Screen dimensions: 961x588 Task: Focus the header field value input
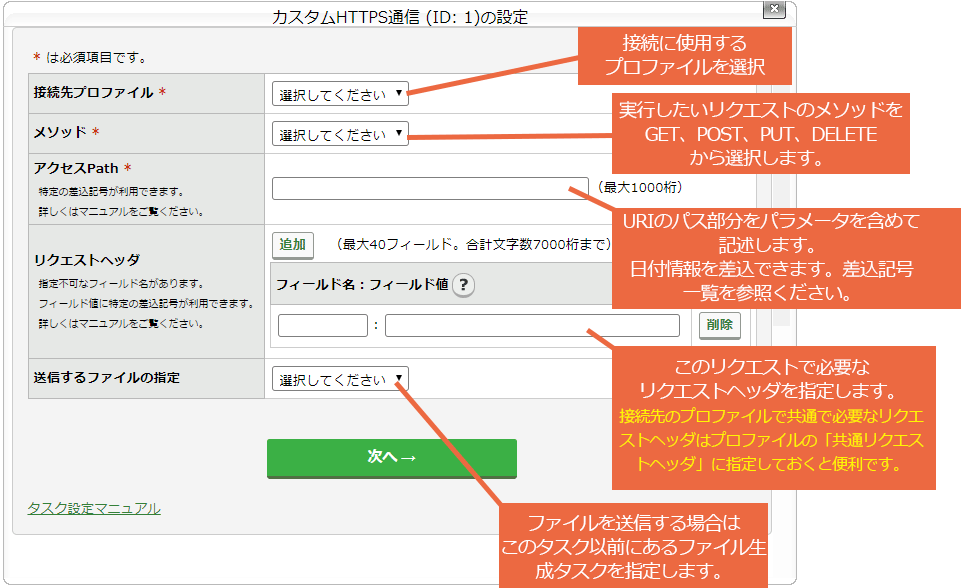click(532, 325)
